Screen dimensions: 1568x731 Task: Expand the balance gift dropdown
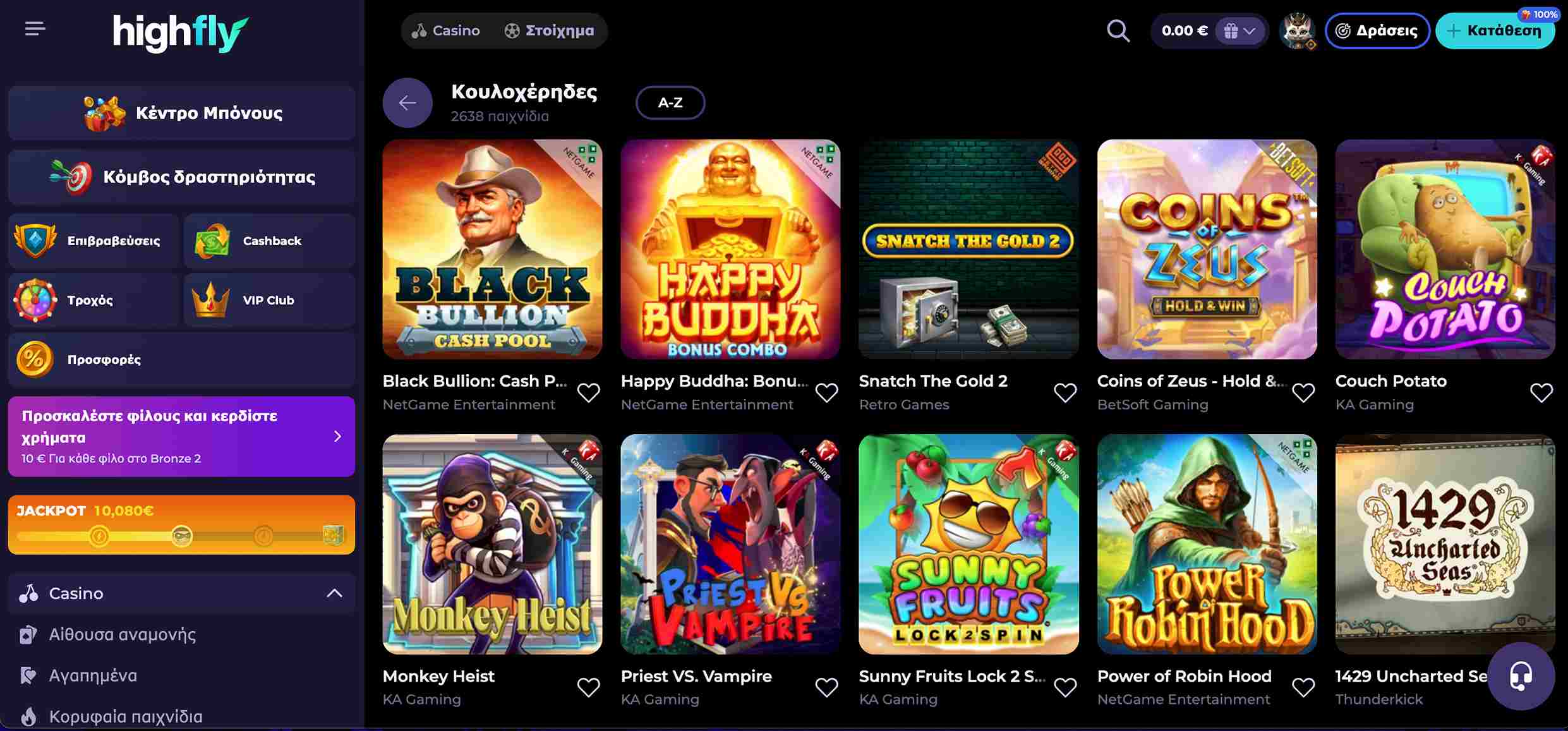pyautogui.click(x=1239, y=30)
